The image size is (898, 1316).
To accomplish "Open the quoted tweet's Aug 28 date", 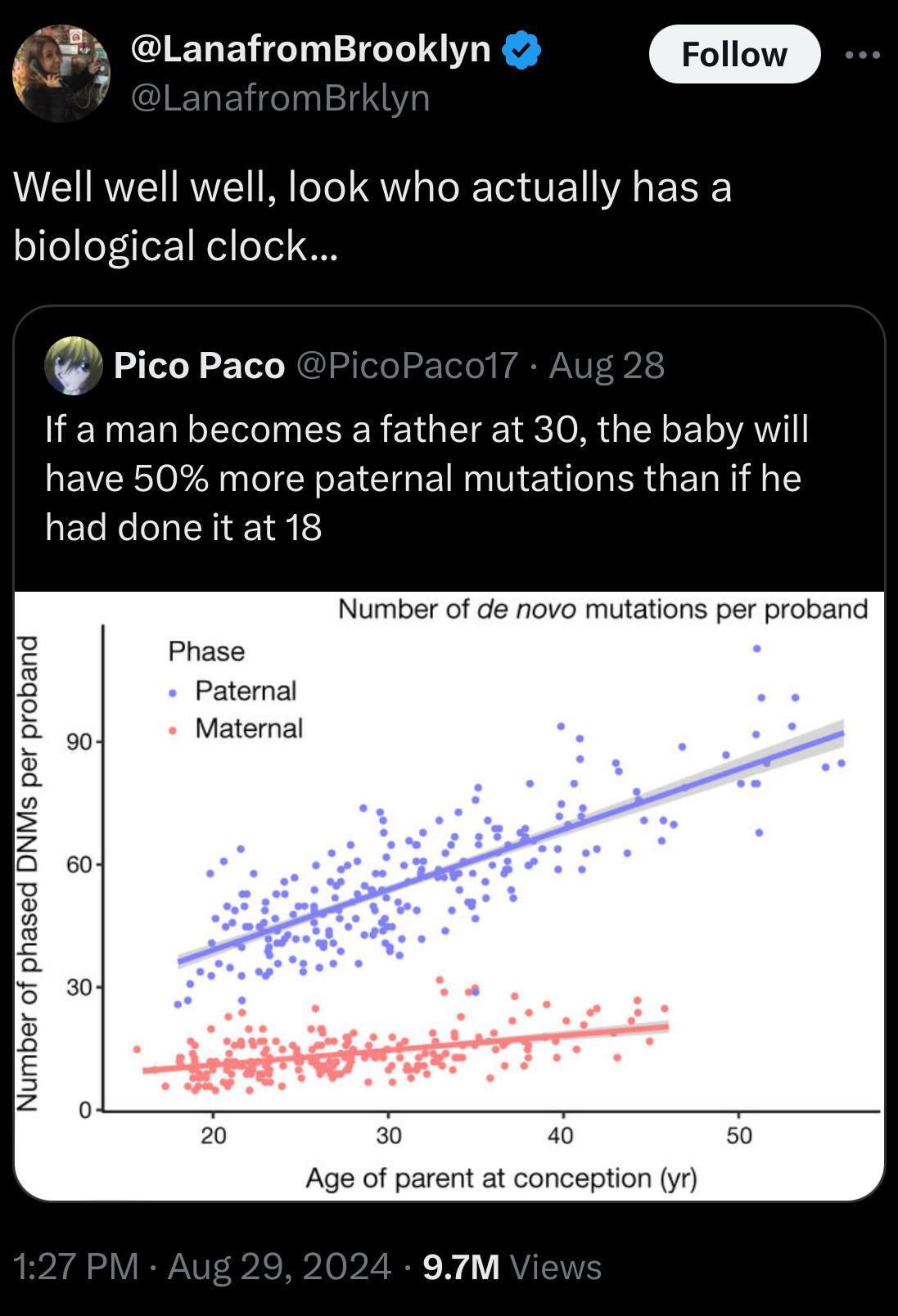I will click(x=606, y=366).
